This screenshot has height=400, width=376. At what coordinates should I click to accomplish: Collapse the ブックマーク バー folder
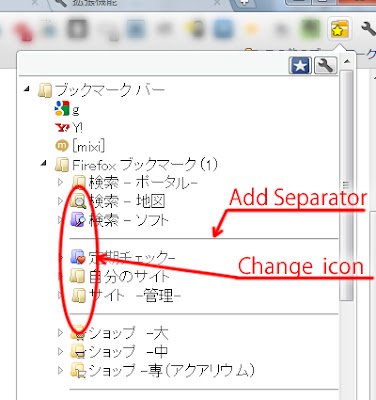[x=27, y=89]
